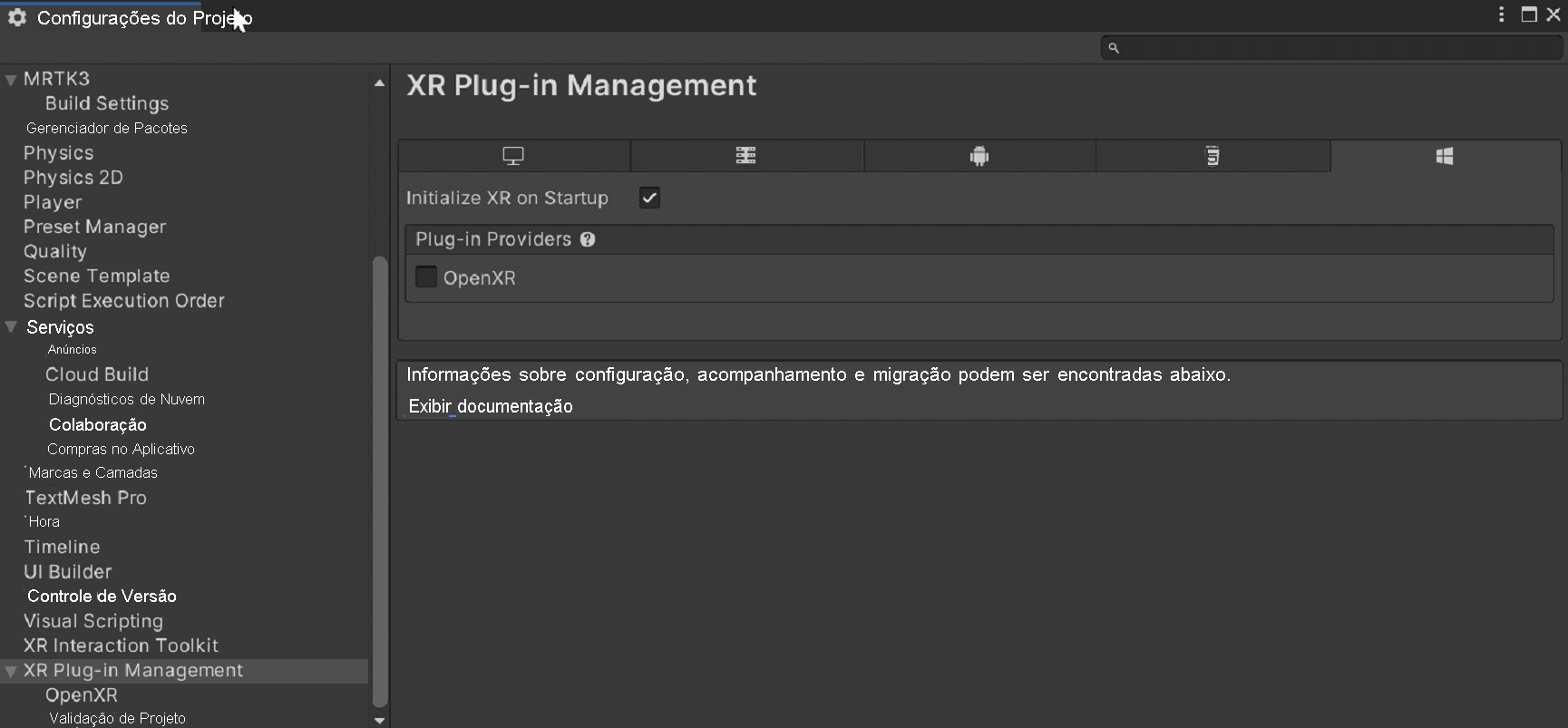1568x728 pixels.
Task: Open XR Interaction Toolkit settings
Action: coord(122,645)
